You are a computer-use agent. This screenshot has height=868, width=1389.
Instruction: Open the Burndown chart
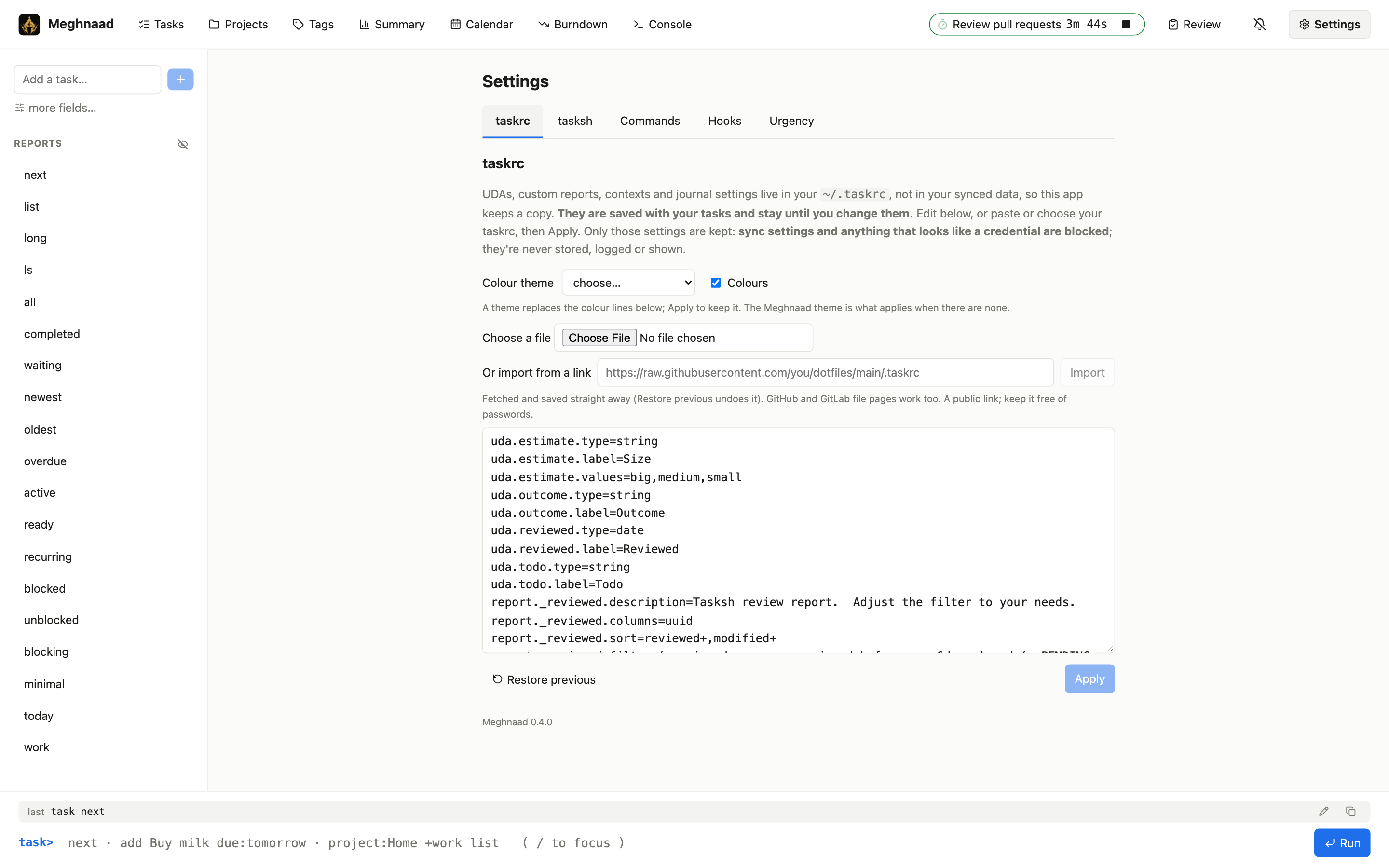pyautogui.click(x=573, y=24)
